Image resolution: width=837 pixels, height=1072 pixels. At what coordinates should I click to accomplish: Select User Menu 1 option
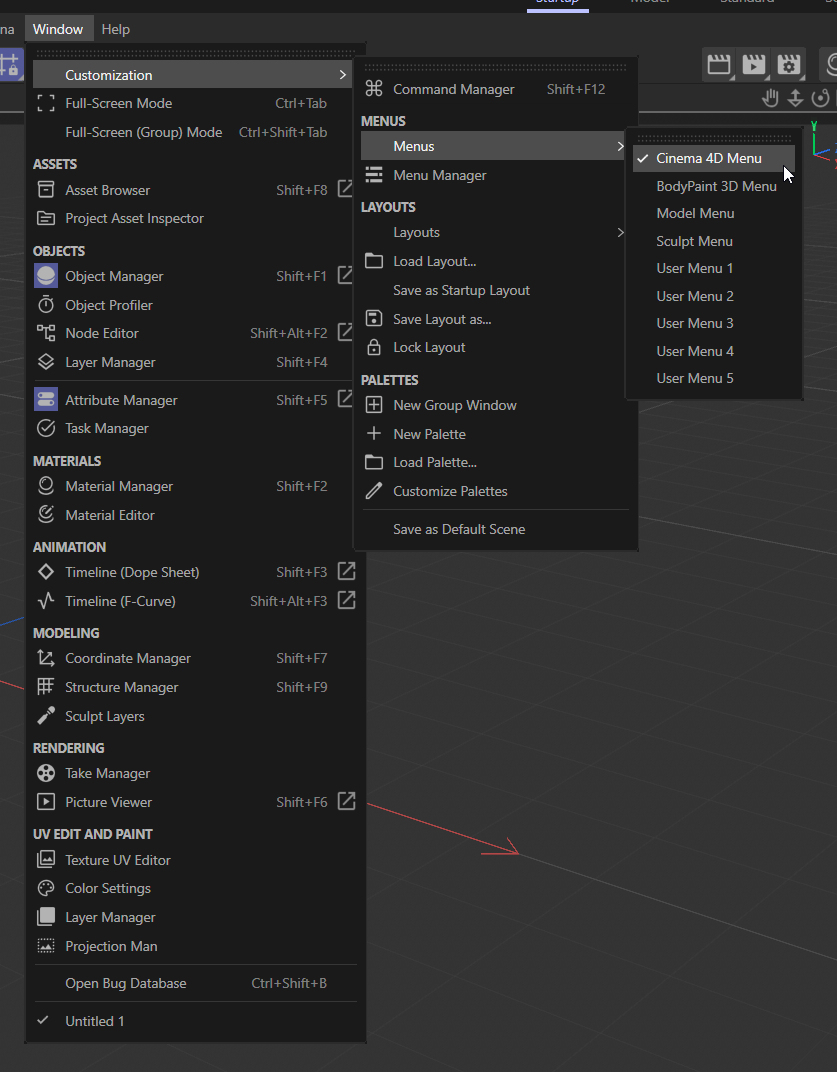(x=713, y=268)
